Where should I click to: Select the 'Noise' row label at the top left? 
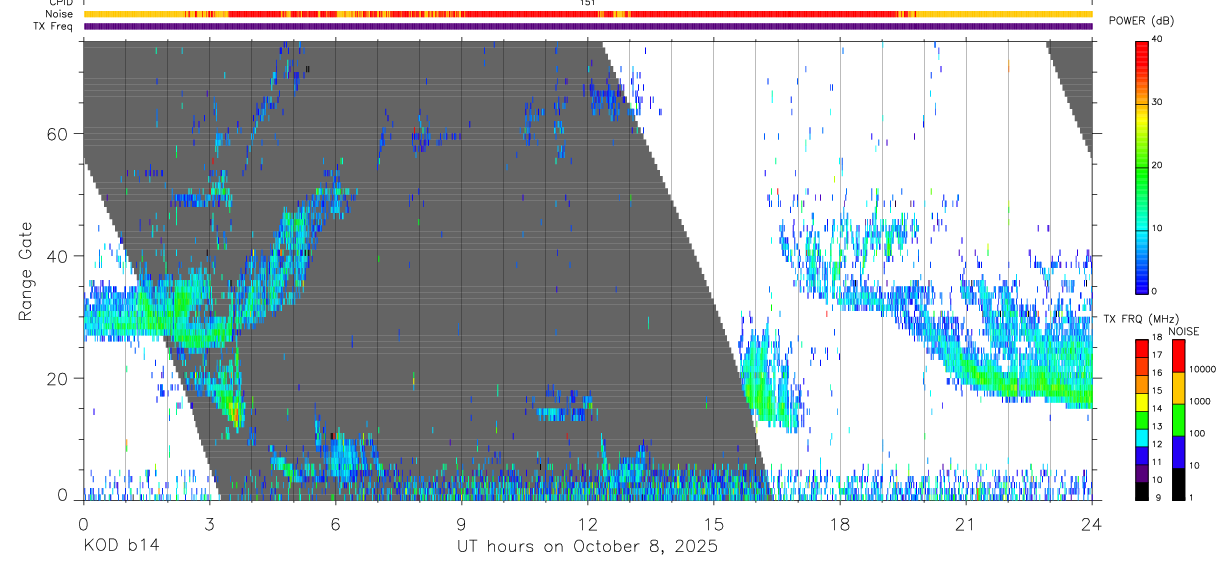60,14
